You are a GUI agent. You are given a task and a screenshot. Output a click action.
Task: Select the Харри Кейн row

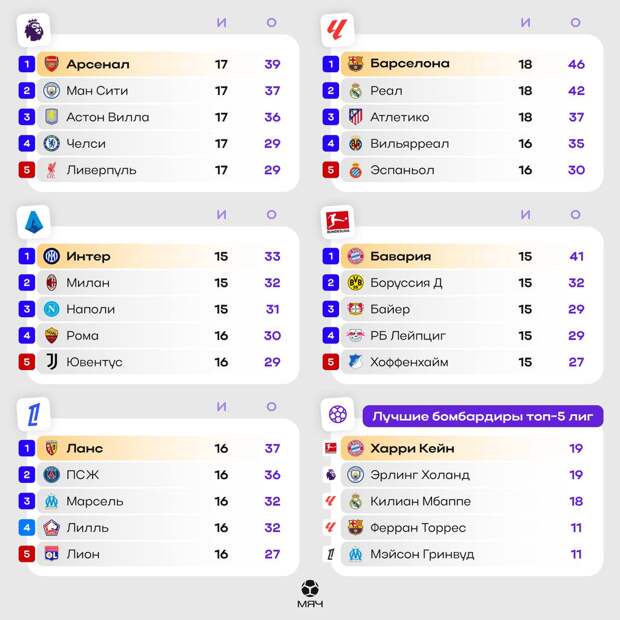click(470, 448)
